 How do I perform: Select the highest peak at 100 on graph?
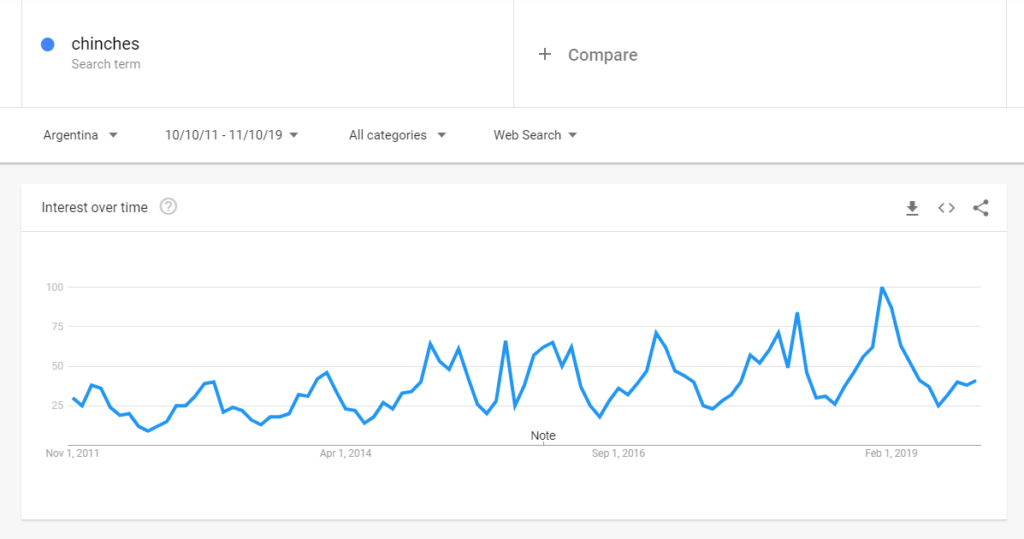(x=882, y=287)
